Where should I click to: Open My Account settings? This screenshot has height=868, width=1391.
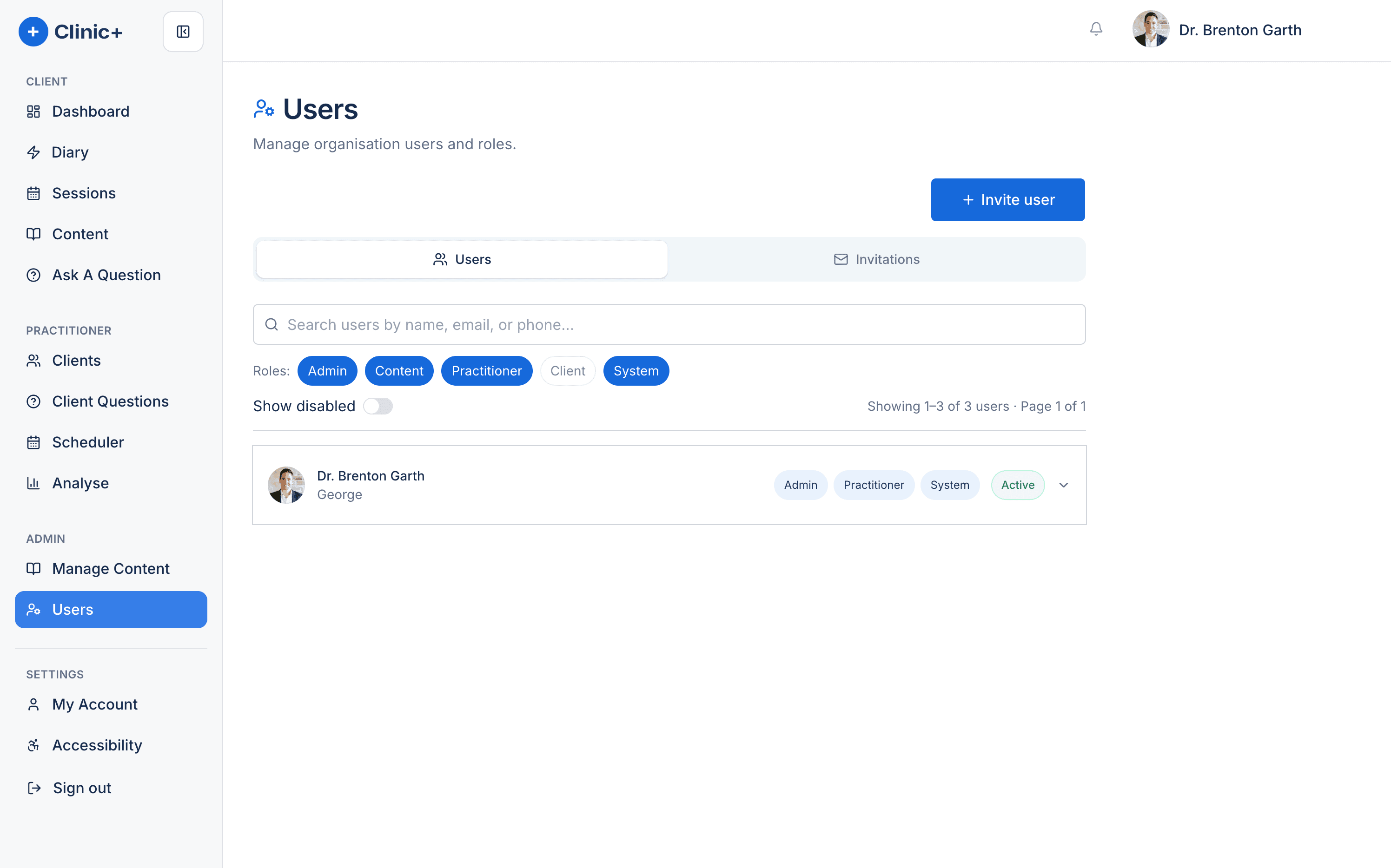coord(111,704)
